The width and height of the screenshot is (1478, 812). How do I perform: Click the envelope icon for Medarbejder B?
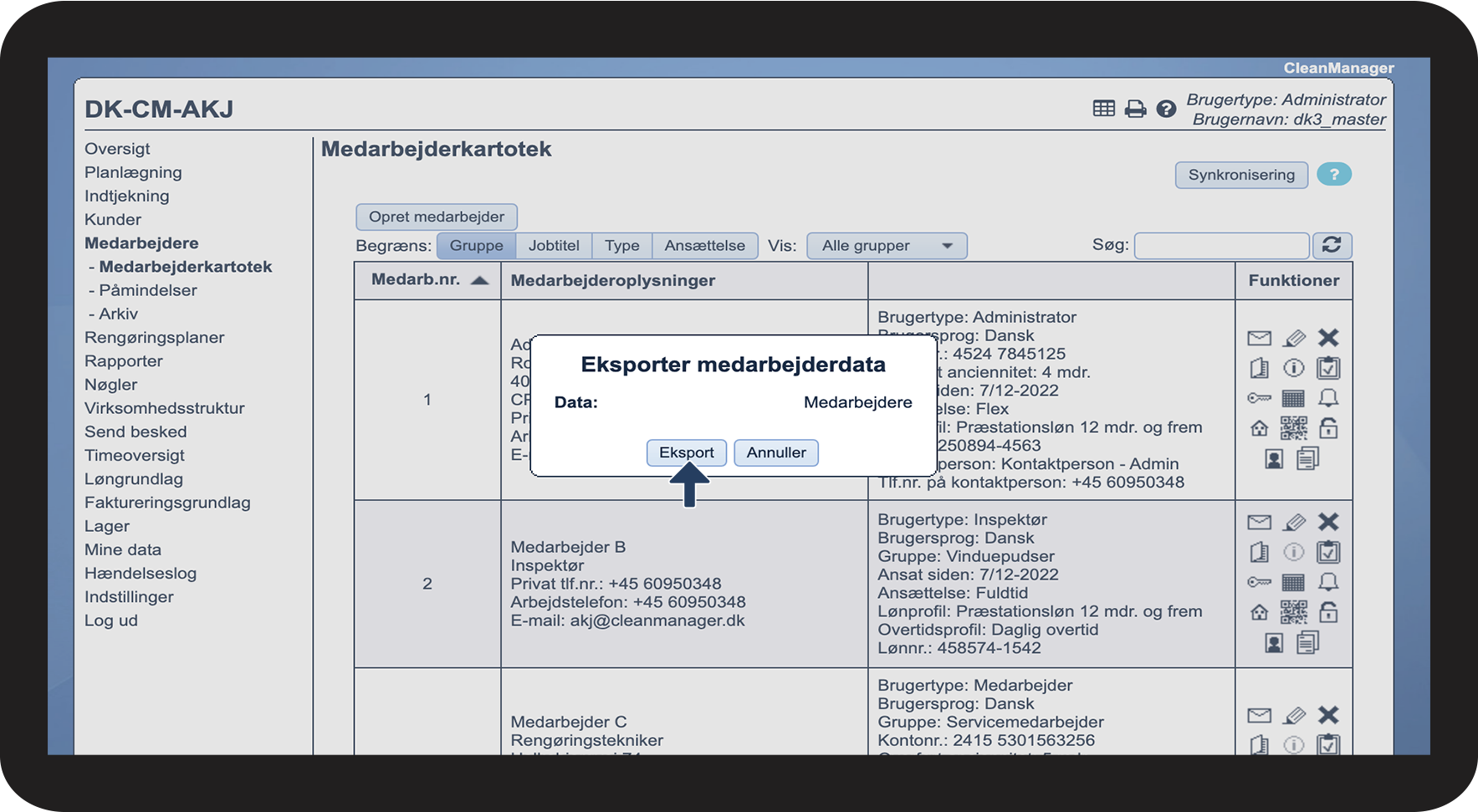point(1259,523)
